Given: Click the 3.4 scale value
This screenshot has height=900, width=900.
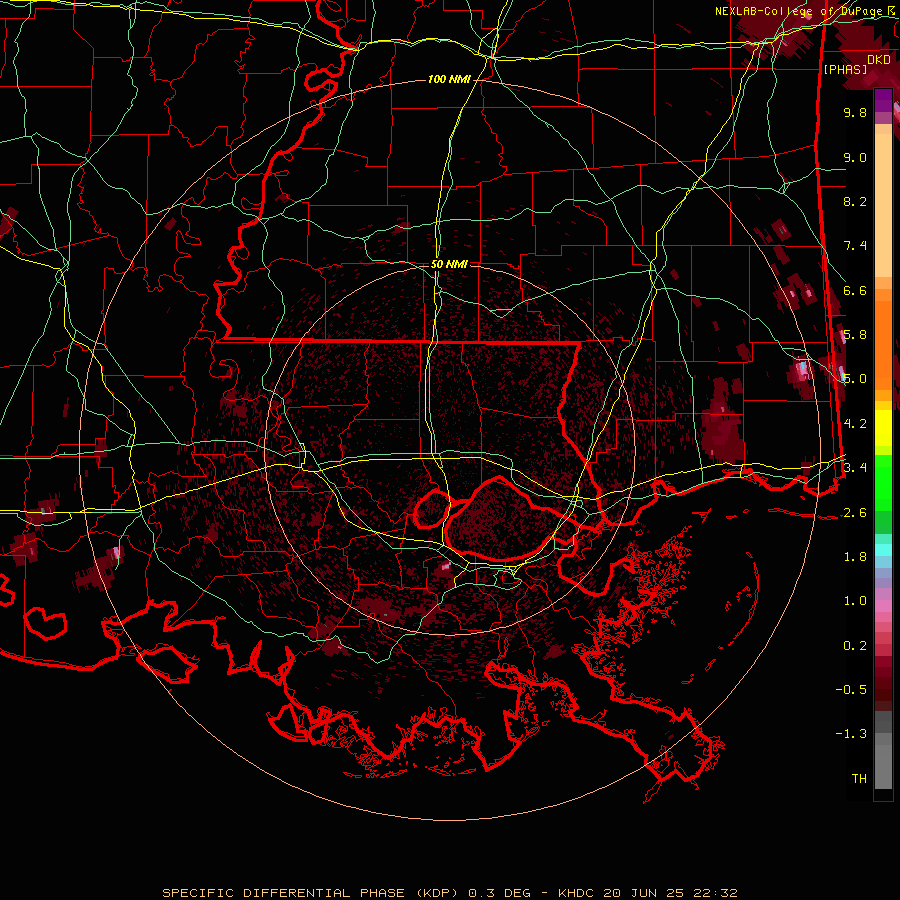Looking at the screenshot, I should point(855,468).
